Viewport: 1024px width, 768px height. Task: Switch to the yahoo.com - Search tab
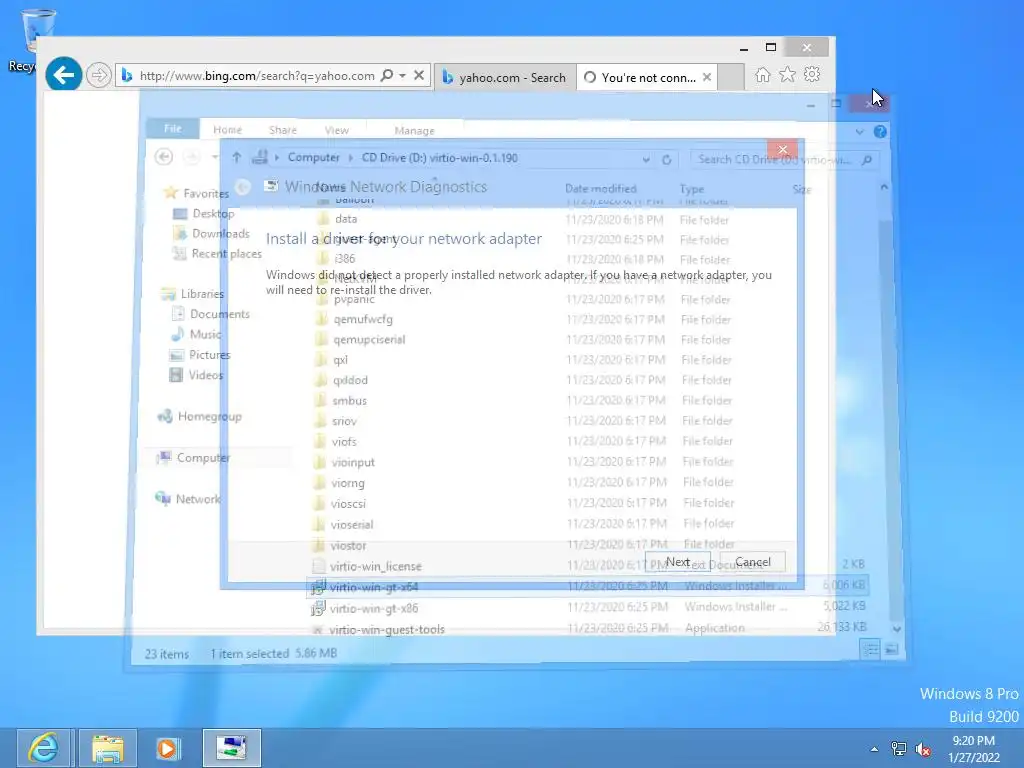pos(505,77)
